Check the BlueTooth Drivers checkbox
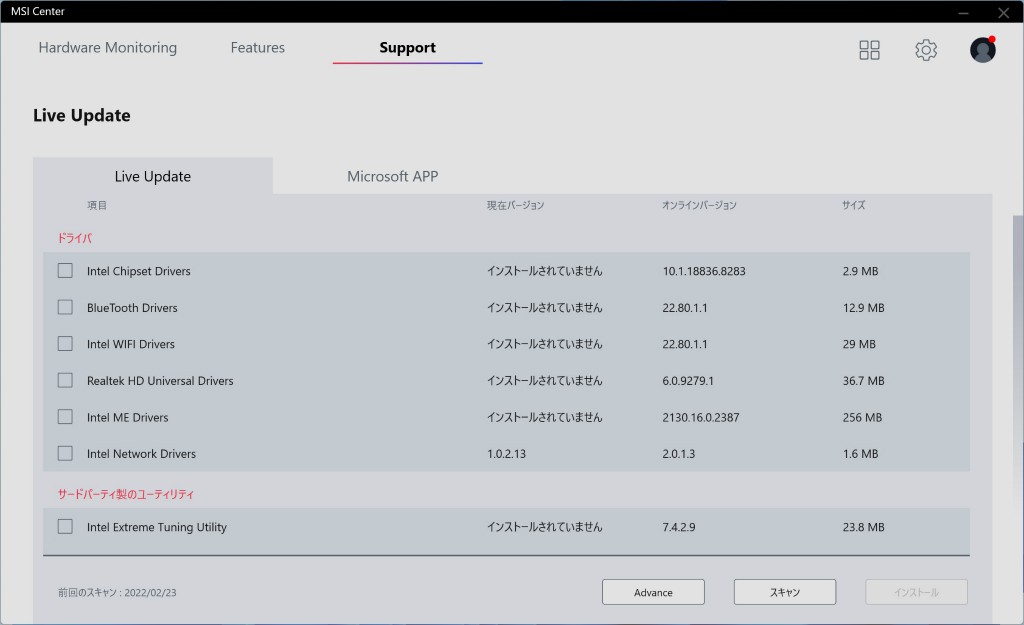This screenshot has width=1024, height=625. click(x=65, y=307)
